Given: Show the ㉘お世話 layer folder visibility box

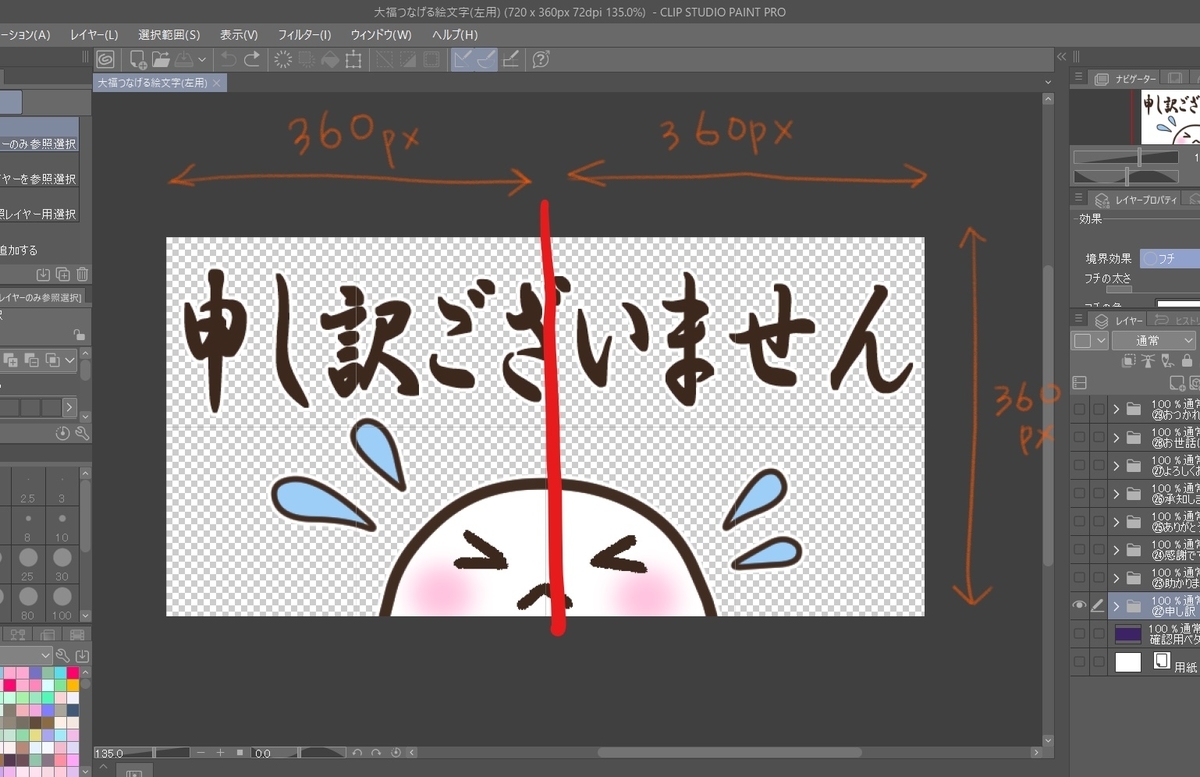Looking at the screenshot, I should pyautogui.click(x=1079, y=437).
